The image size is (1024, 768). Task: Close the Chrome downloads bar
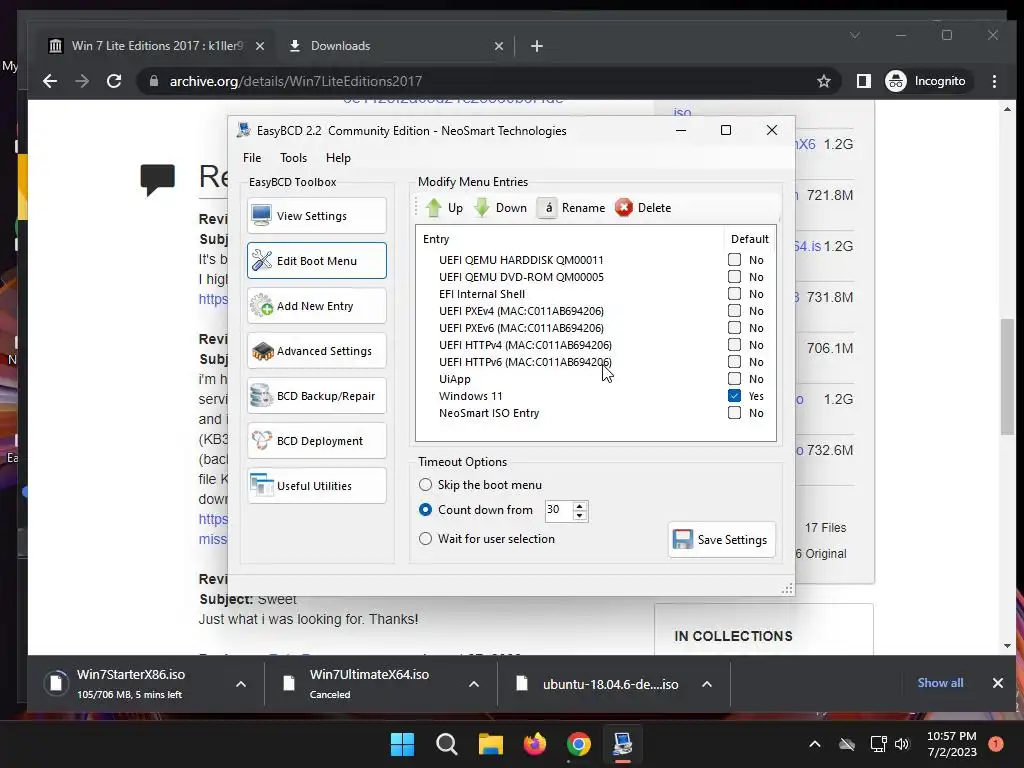click(997, 682)
